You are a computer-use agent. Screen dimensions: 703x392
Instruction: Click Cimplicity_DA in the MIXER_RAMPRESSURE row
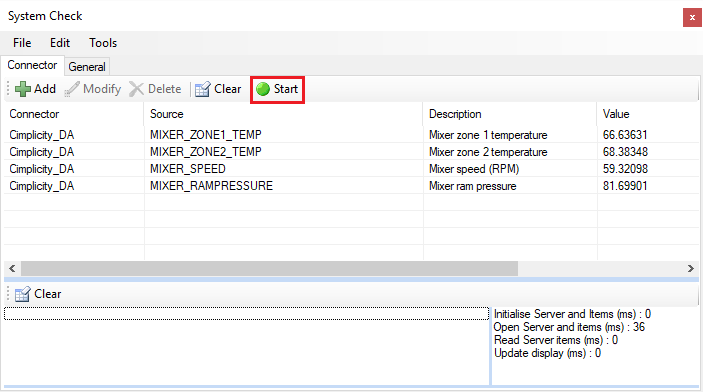[x=41, y=186]
